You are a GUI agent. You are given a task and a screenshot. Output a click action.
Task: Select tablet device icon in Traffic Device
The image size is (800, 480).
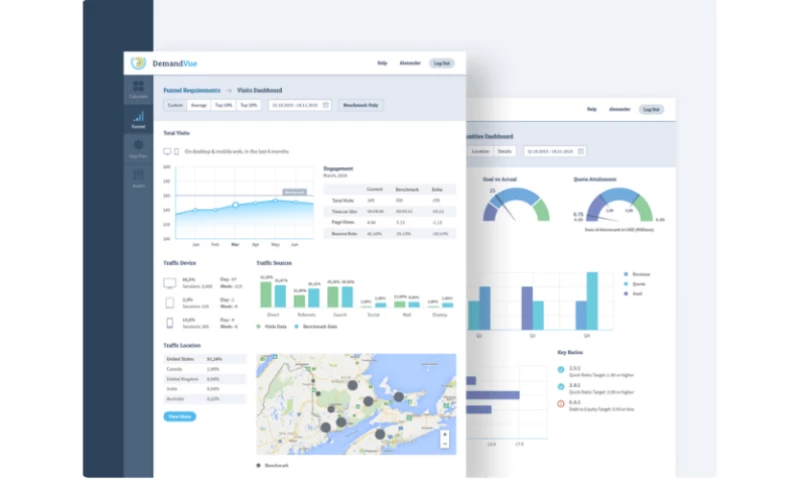(170, 302)
